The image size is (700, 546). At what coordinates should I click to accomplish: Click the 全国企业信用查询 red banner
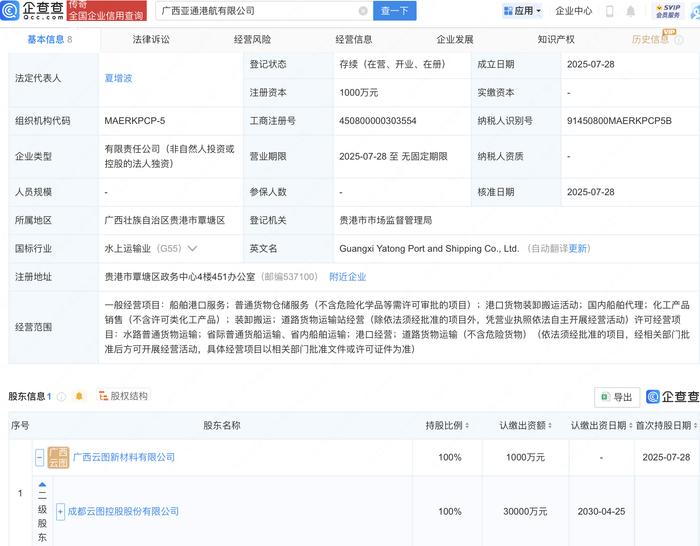106,11
